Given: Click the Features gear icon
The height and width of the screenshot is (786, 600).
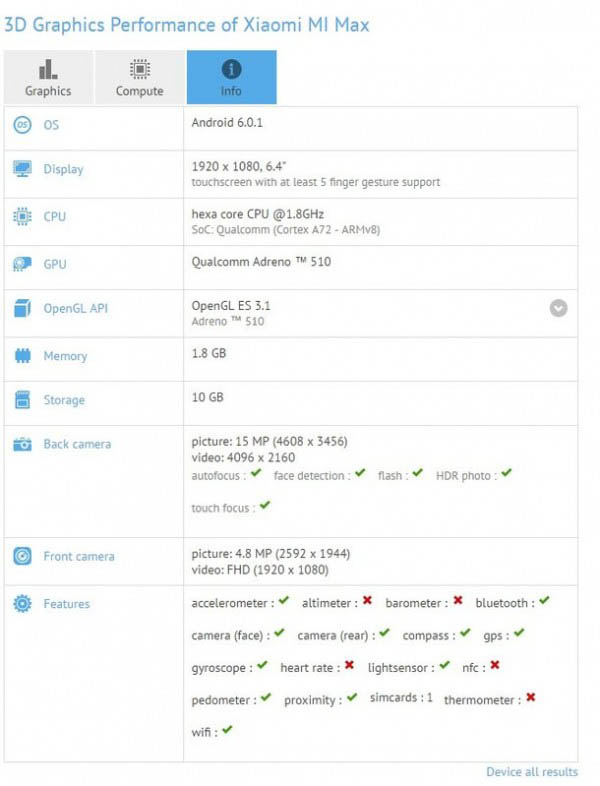Looking at the screenshot, I should (x=22, y=604).
